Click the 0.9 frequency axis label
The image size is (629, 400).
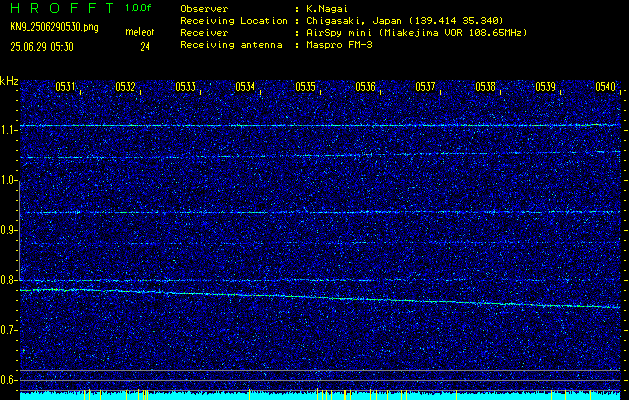point(9,230)
